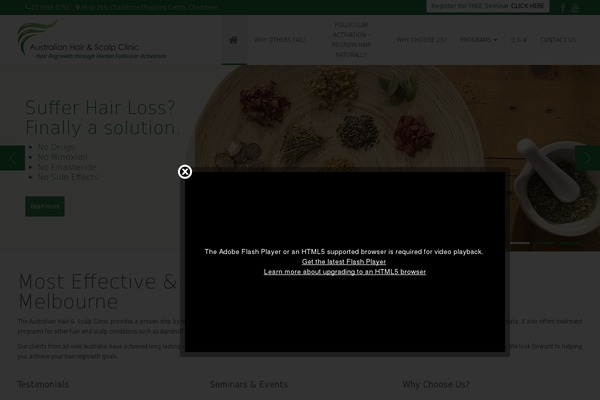Screen dimensions: 600x400
Task: Open Why Choose Us? menu item
Action: click(x=421, y=40)
